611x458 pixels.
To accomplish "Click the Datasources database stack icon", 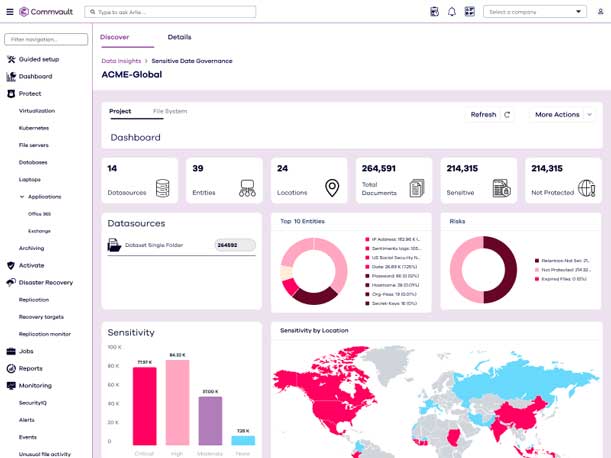I will [x=162, y=187].
